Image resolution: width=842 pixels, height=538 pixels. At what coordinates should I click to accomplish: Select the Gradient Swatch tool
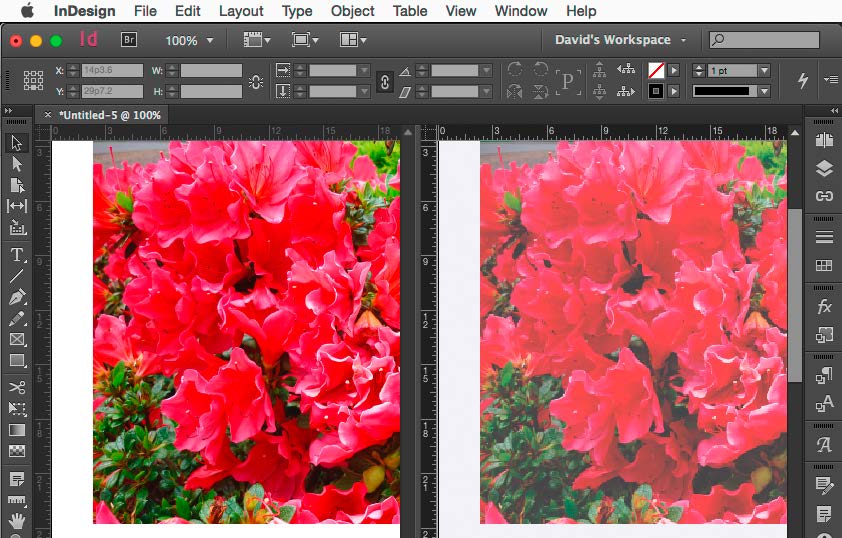pyautogui.click(x=17, y=430)
